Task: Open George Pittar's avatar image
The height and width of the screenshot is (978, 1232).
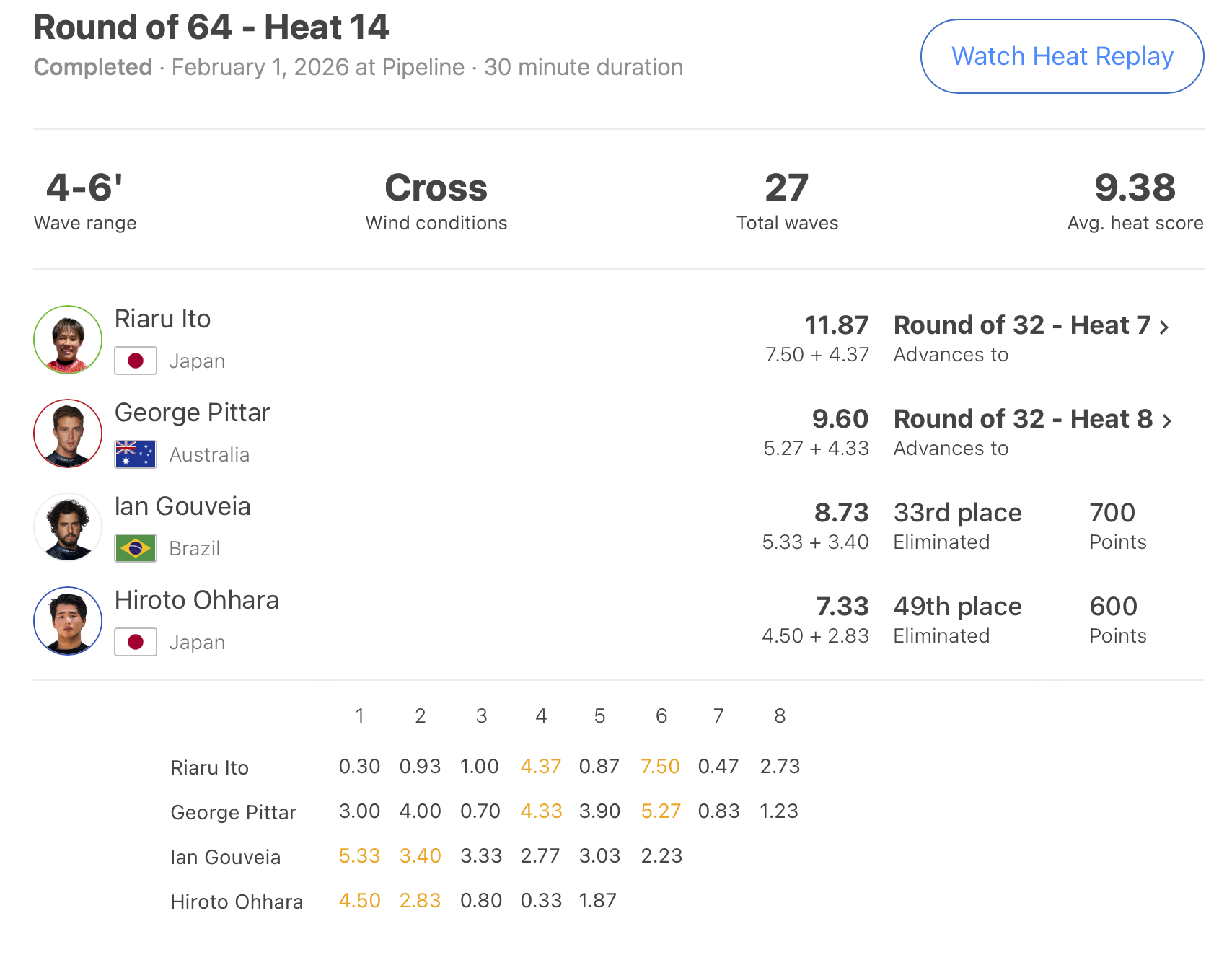Action: point(68,433)
